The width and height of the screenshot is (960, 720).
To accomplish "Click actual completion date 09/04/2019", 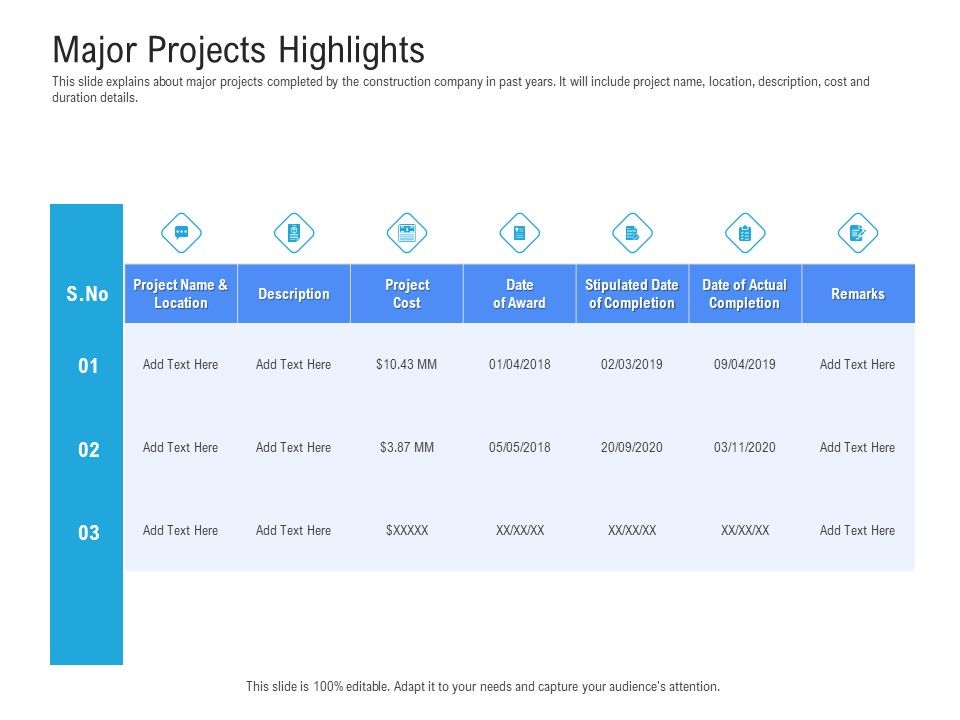I will click(744, 365).
